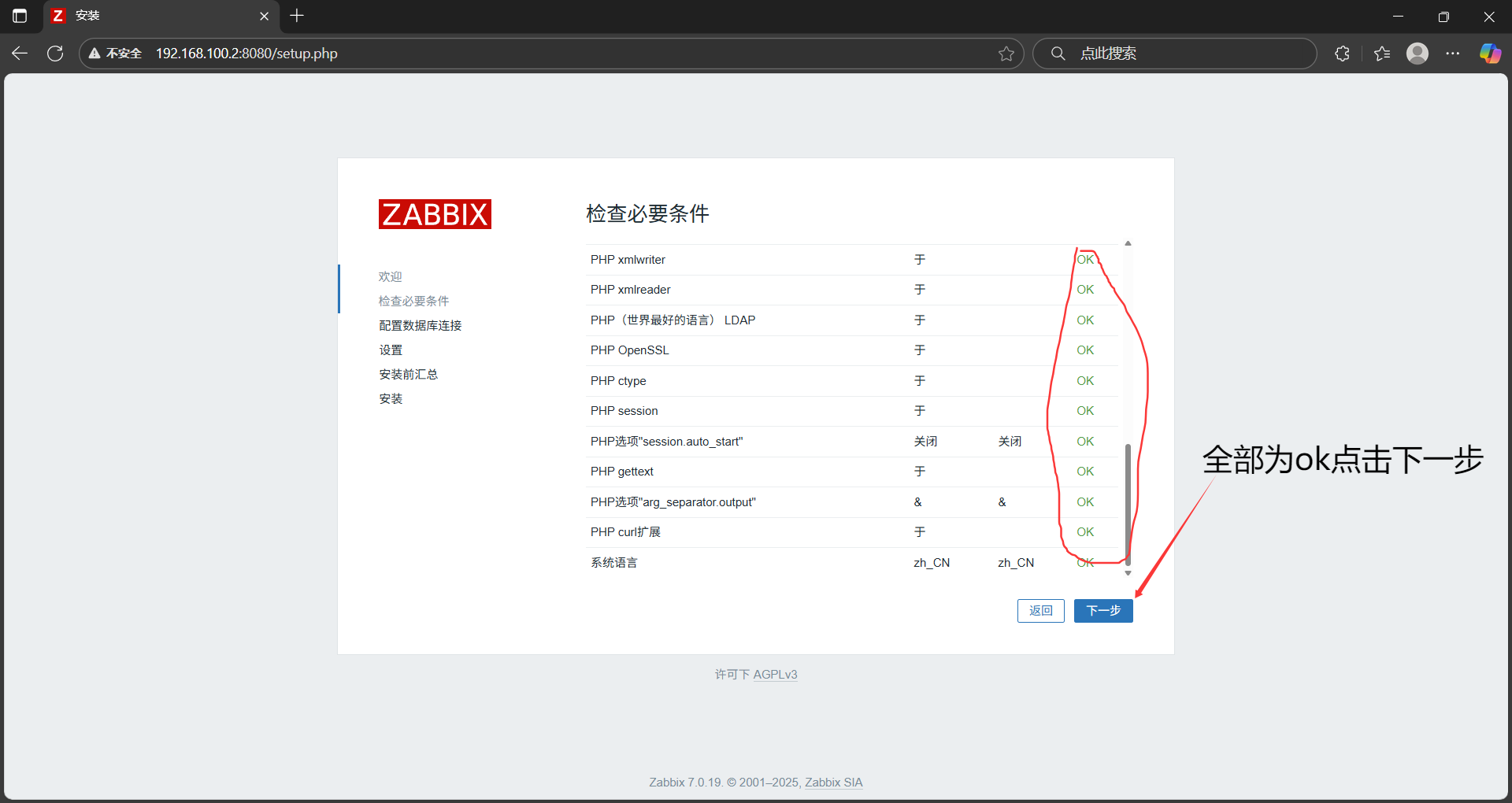Click the Zabbix 7.0.19 version text
The width and height of the screenshot is (1512, 803).
[x=685, y=783]
